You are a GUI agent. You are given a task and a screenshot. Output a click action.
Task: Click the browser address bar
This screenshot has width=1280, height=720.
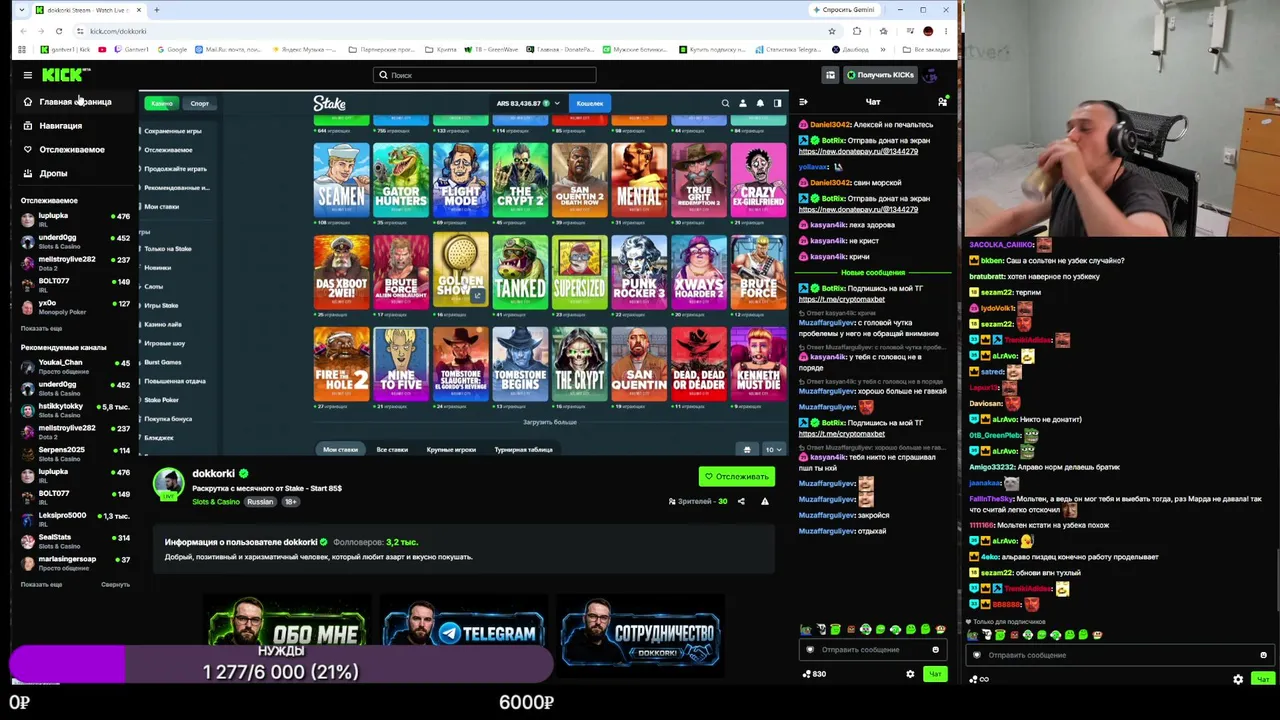coord(450,31)
